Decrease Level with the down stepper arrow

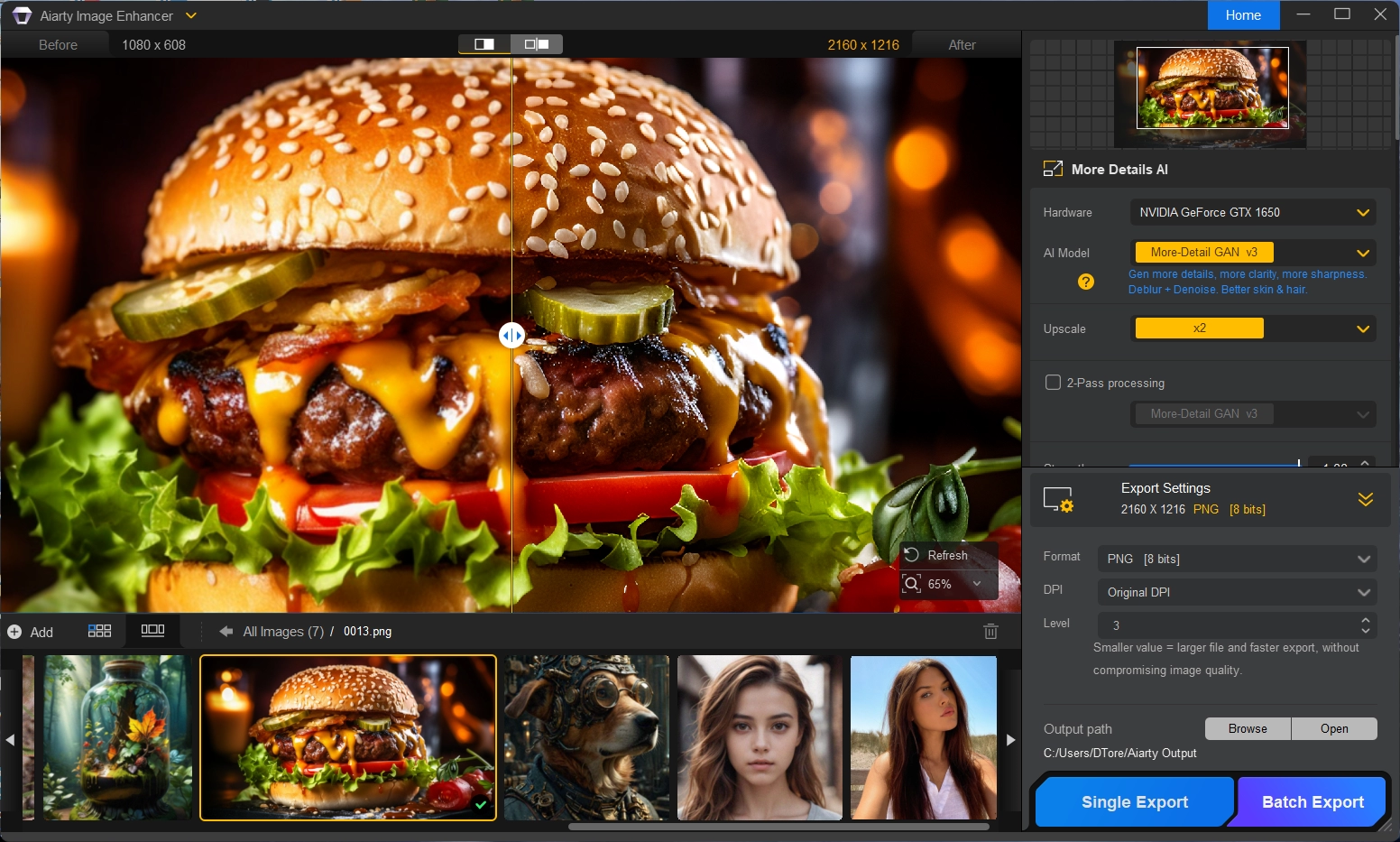coord(1366,630)
